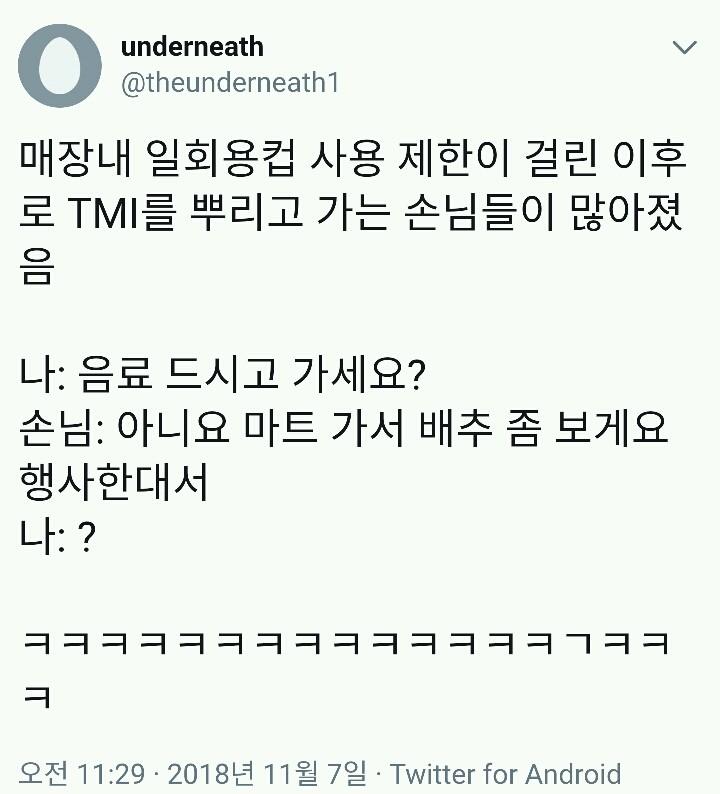Open the Twitter for Android source link
This screenshot has width=720, height=794.
pos(505,774)
